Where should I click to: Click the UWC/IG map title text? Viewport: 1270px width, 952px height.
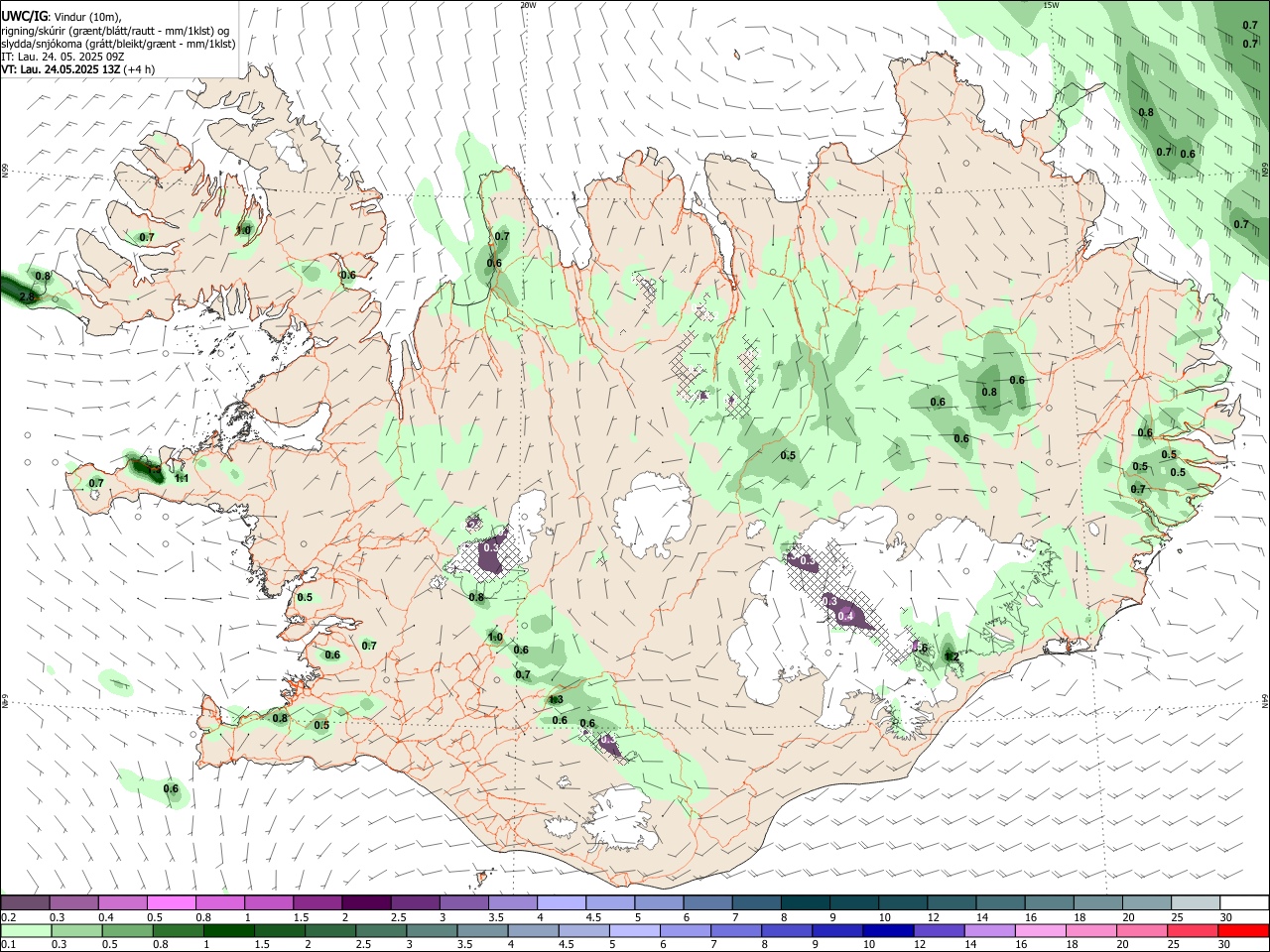23,17
